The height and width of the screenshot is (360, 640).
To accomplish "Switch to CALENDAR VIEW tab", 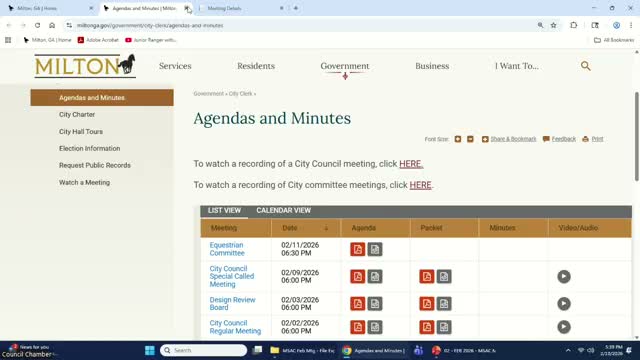I will (x=283, y=211).
